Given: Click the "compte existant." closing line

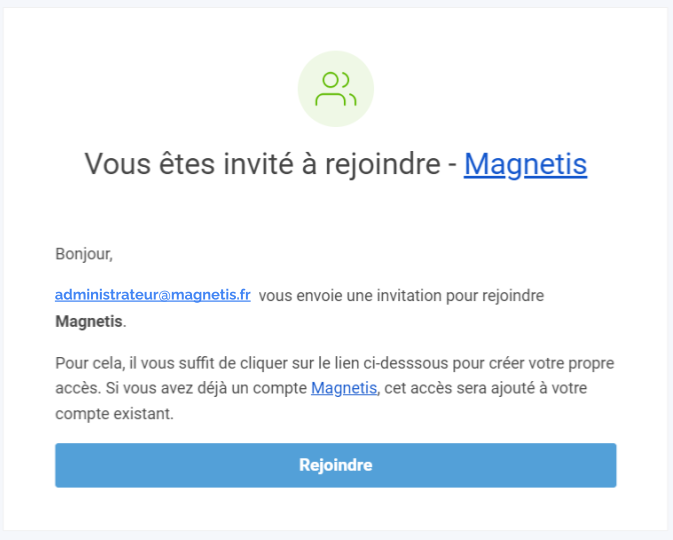Looking at the screenshot, I should 115,414.
